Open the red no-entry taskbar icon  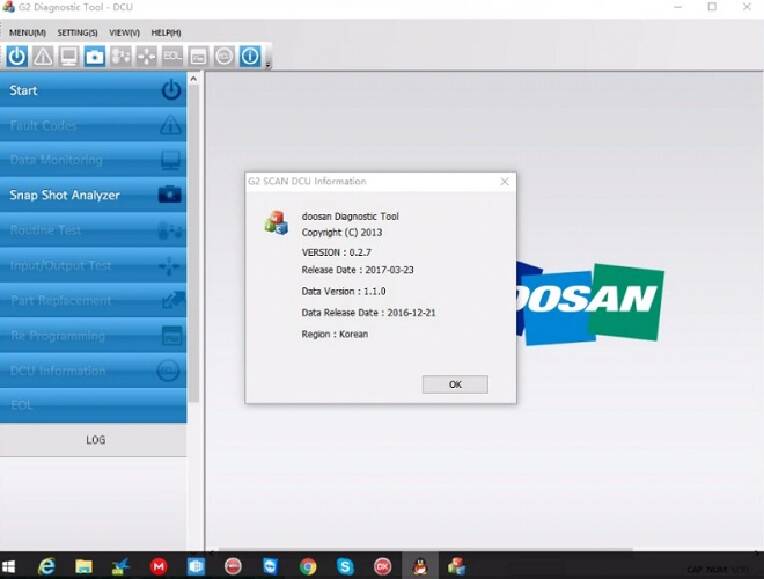(233, 566)
